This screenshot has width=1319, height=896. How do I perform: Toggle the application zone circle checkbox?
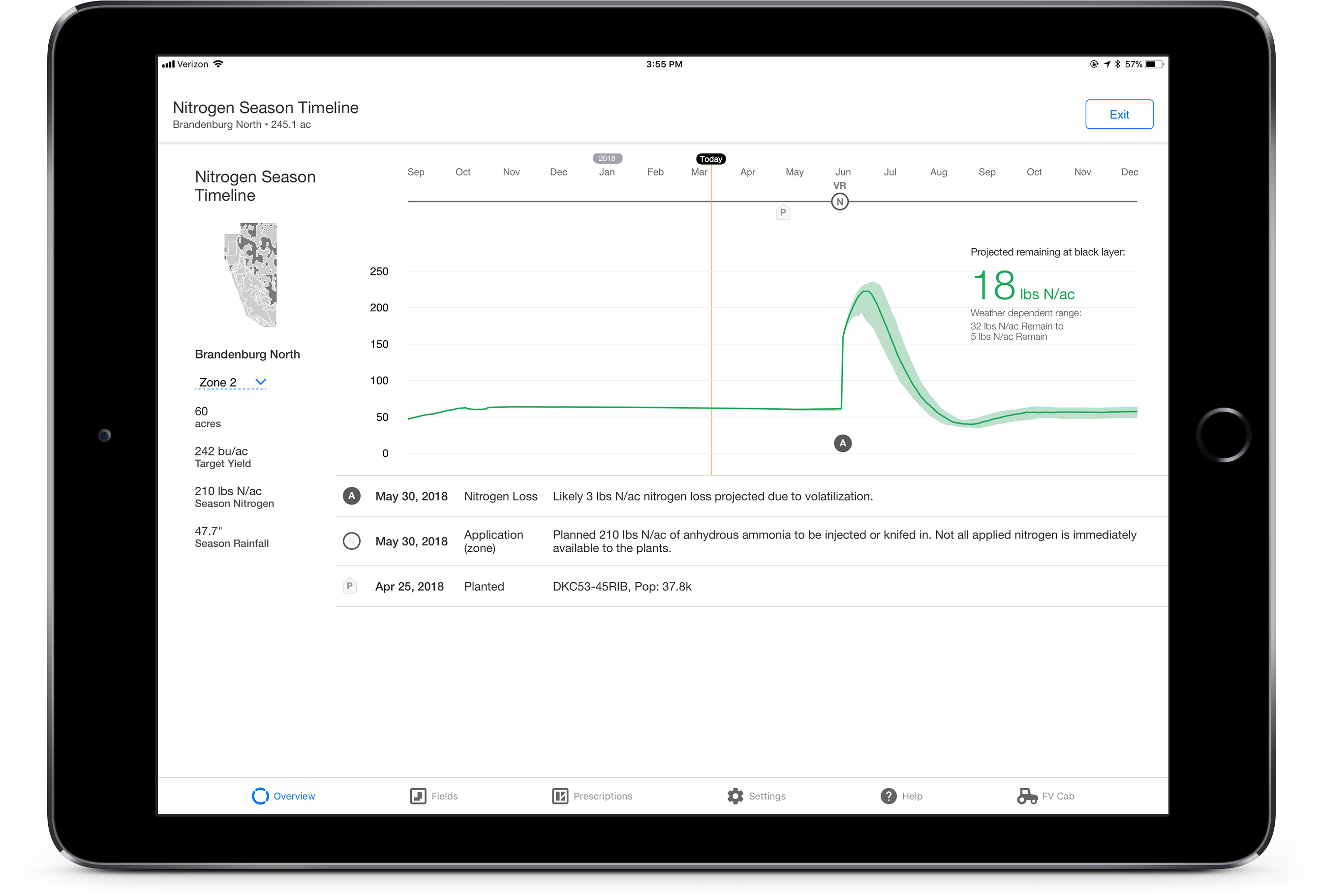[351, 542]
